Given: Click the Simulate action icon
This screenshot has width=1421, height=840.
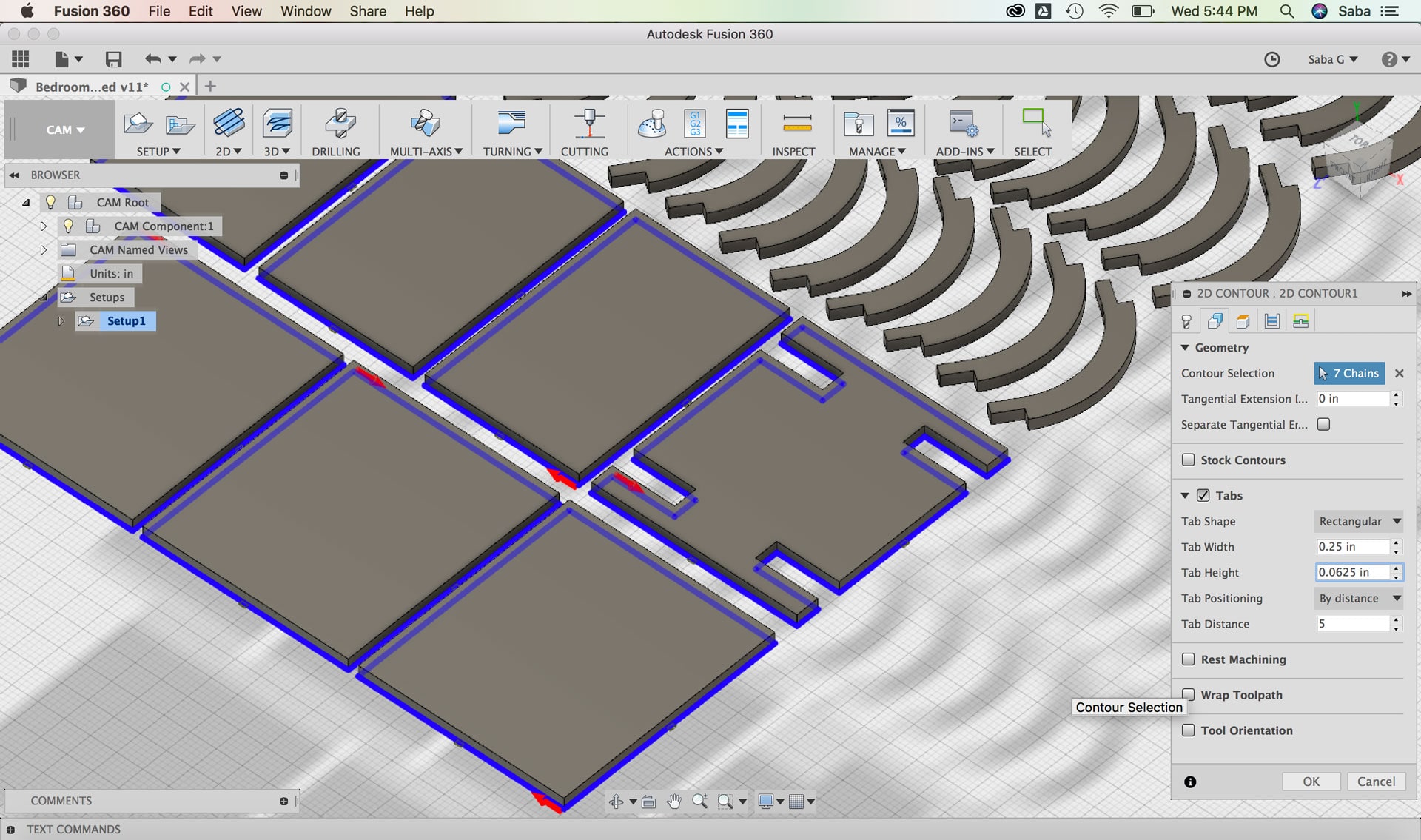Looking at the screenshot, I should pos(652,124).
